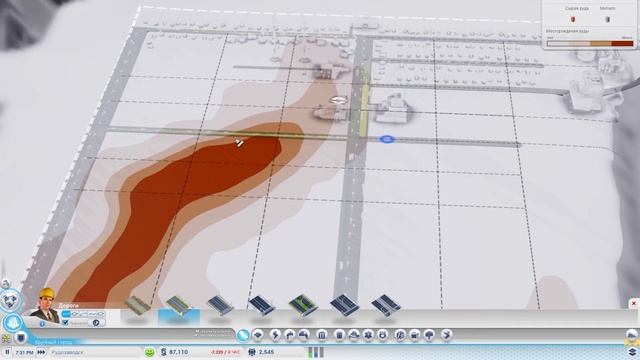Image resolution: width=640 pixels, height=360 pixels.
Task: Click the RCI demand bars
Action: [x=316, y=352]
